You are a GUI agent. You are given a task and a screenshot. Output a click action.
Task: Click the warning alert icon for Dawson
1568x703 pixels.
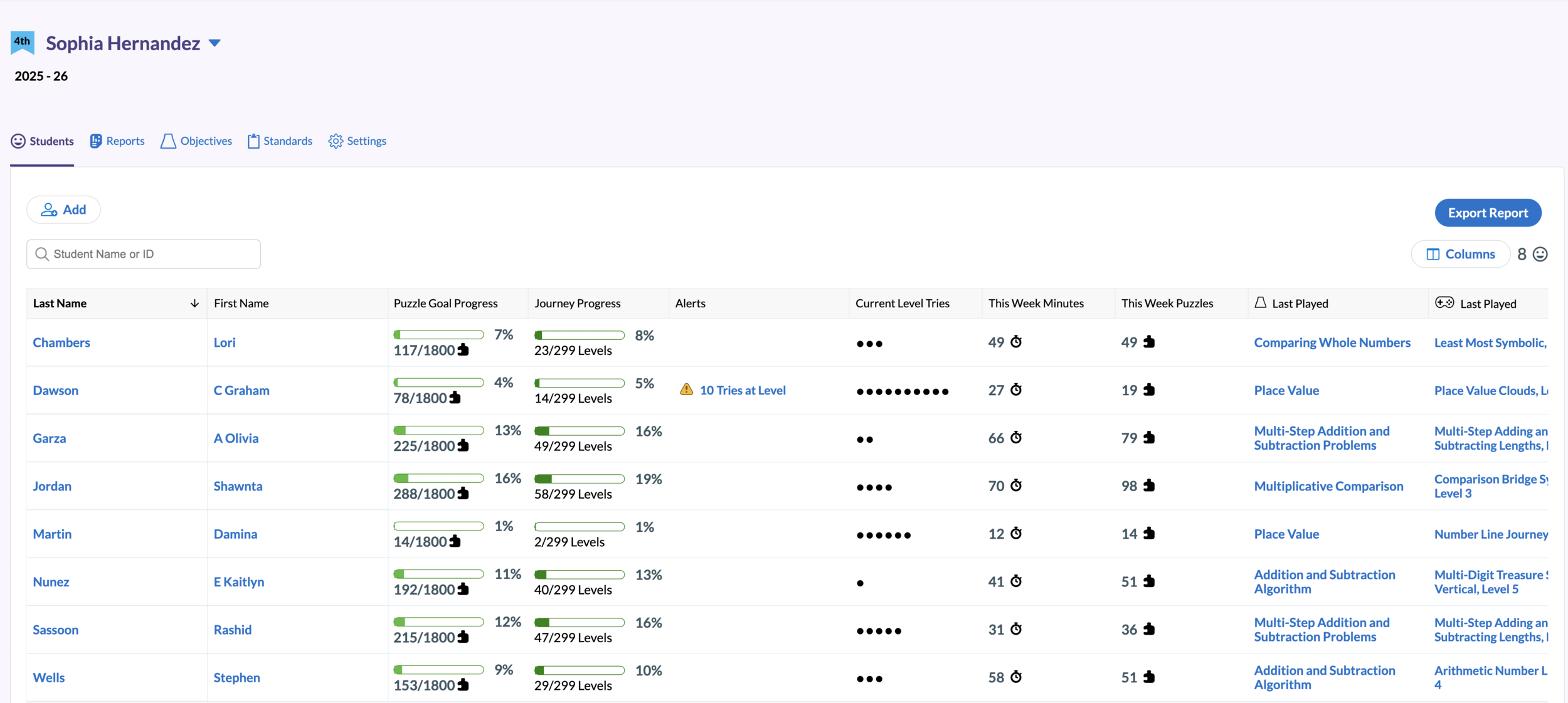click(x=686, y=389)
